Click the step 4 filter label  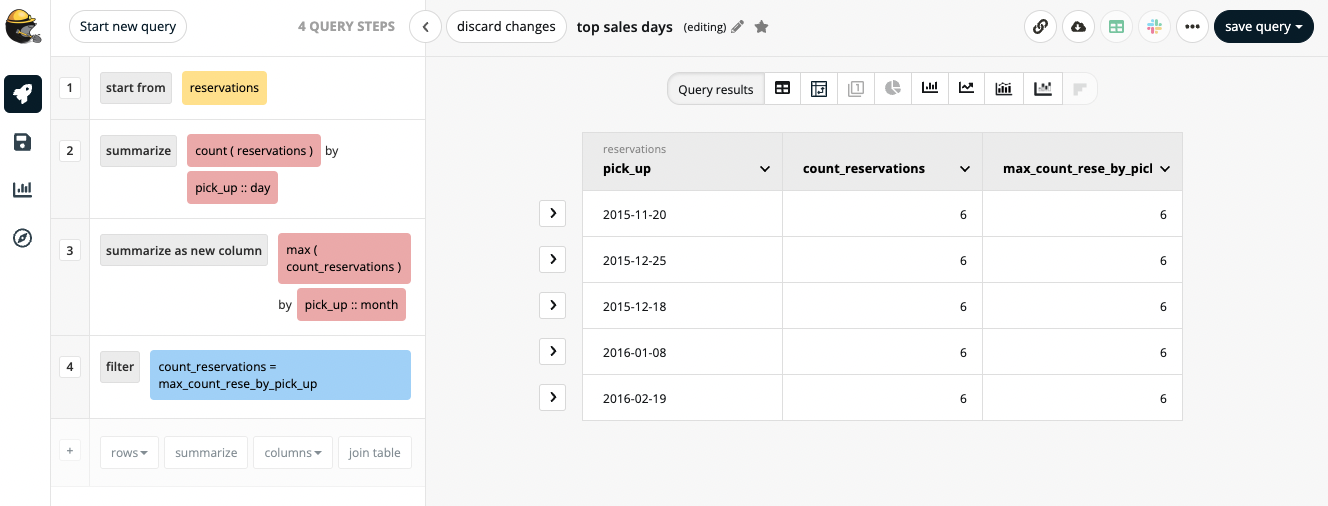tap(120, 367)
